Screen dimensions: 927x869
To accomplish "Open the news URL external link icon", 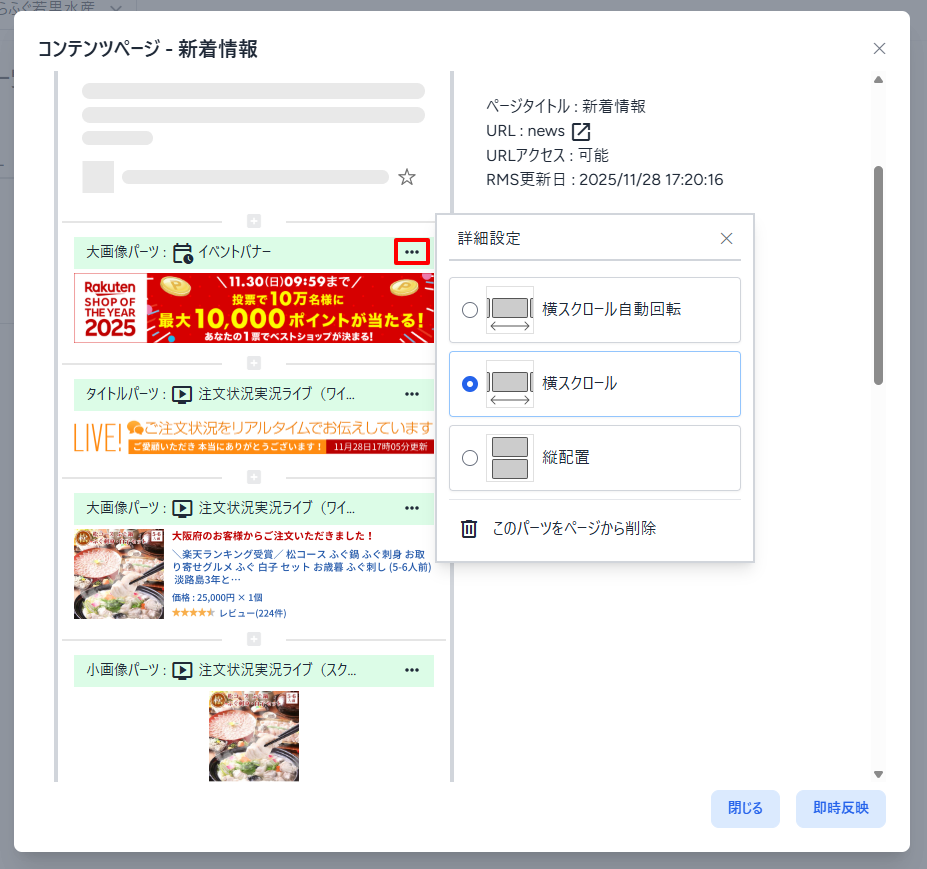I will pyautogui.click(x=581, y=131).
